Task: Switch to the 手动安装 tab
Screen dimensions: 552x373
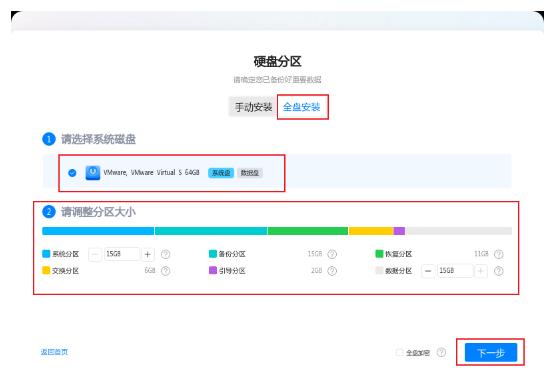Action: point(253,107)
